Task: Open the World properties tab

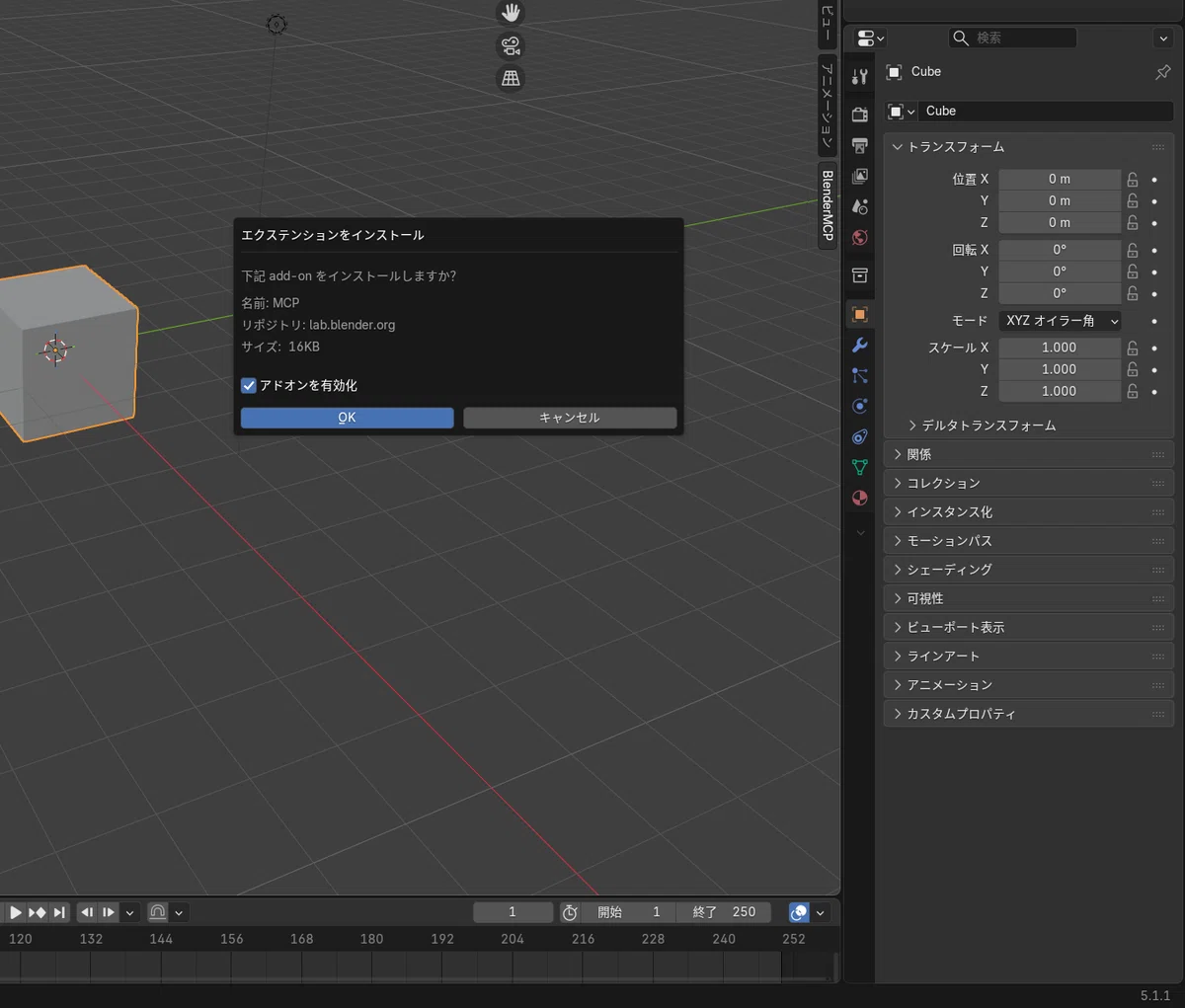Action: (x=860, y=237)
